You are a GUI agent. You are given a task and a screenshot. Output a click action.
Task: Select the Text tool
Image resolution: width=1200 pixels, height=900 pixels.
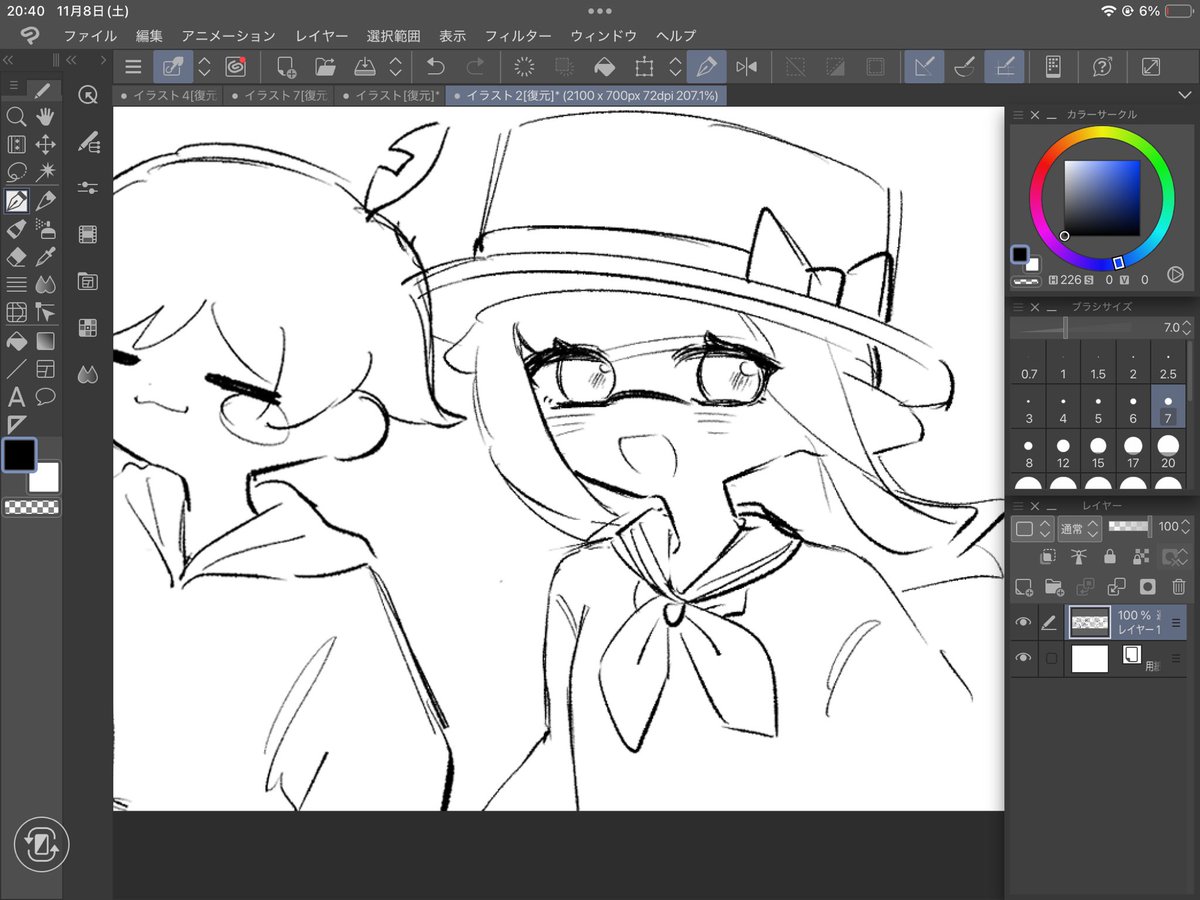point(16,397)
